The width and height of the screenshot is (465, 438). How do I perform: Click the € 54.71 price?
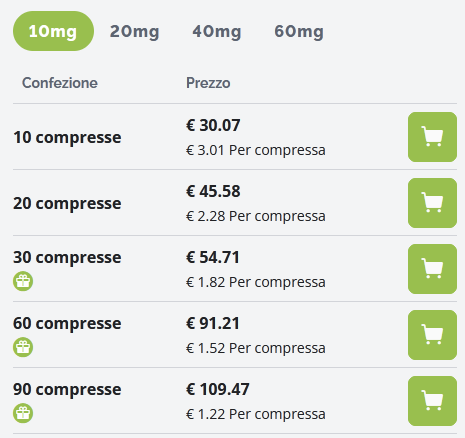pos(213,257)
